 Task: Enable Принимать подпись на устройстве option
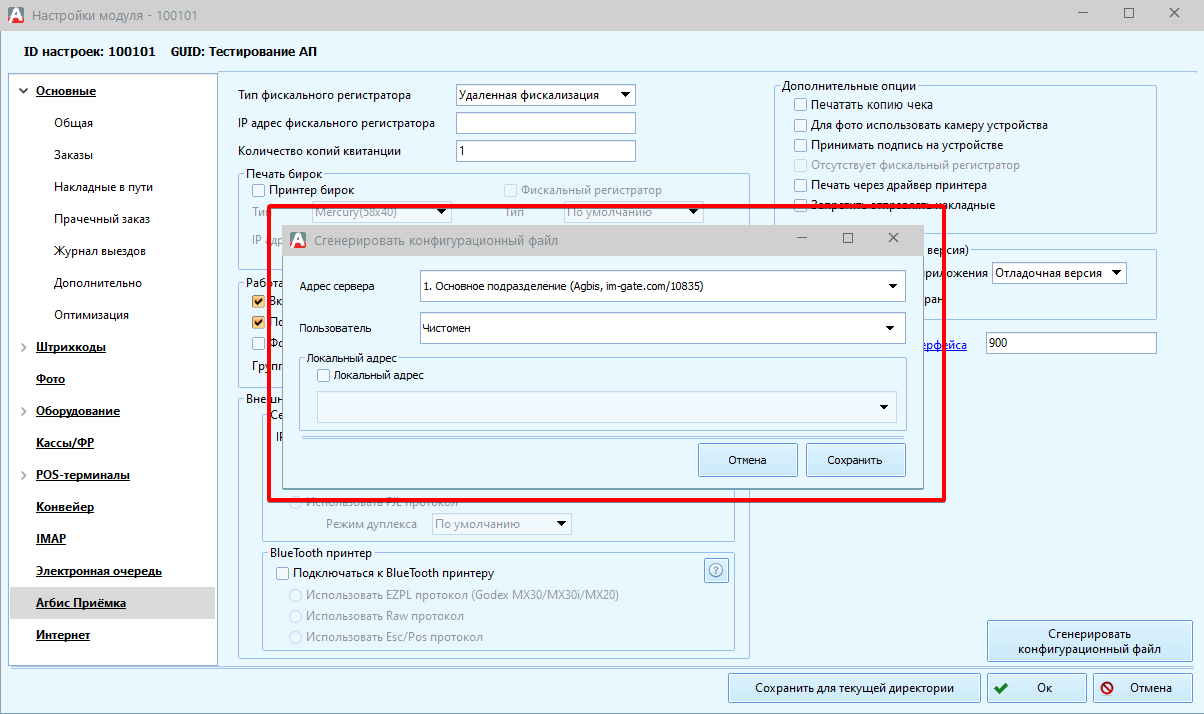point(800,145)
